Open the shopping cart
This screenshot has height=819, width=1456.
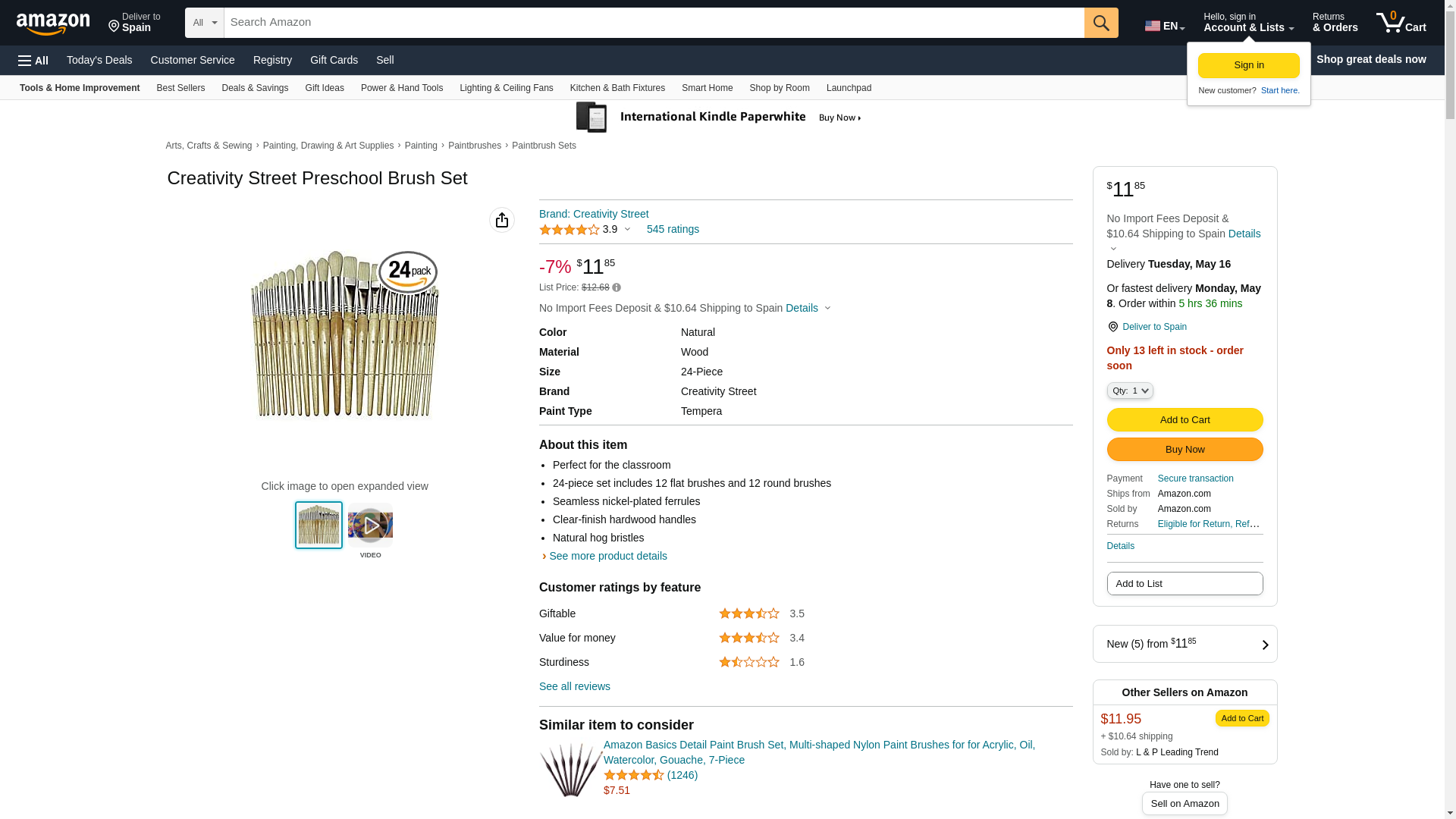[x=1401, y=23]
